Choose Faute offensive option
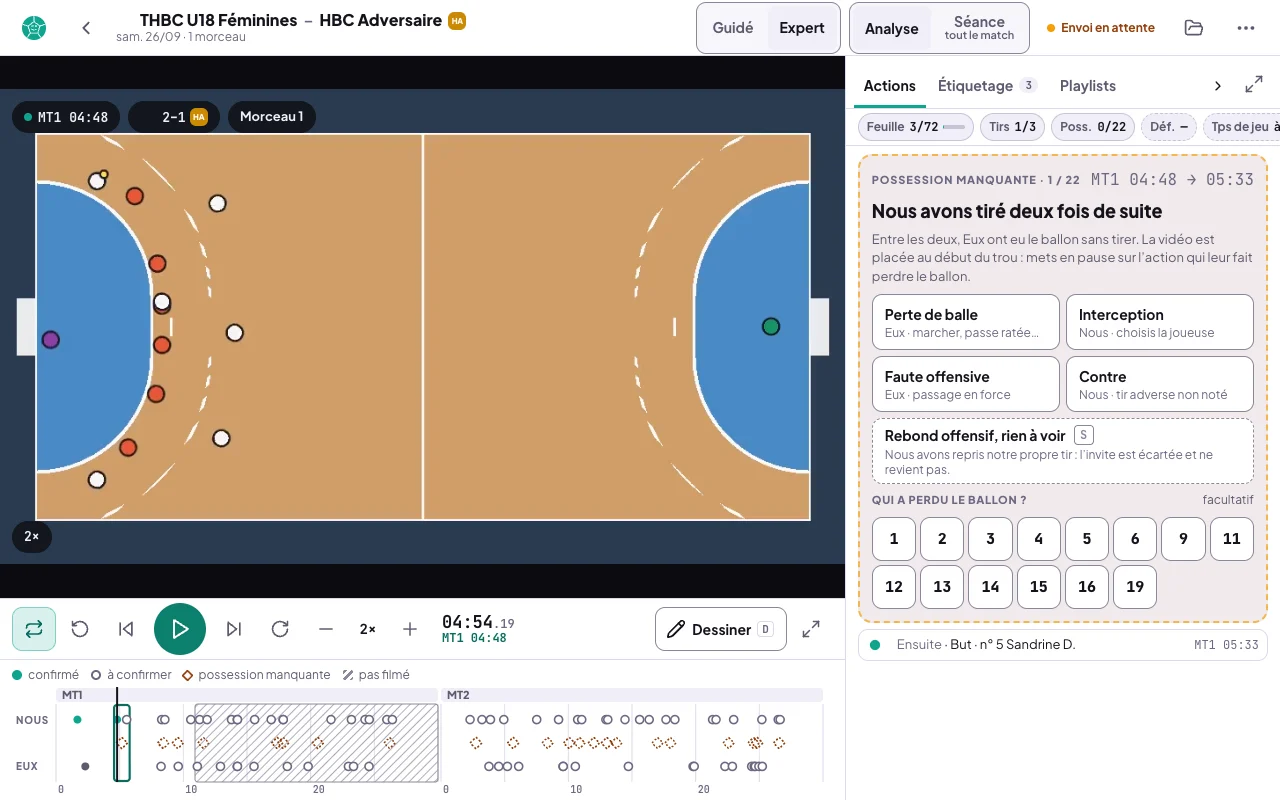Screen dimensions: 1280x800 click(x=966, y=384)
